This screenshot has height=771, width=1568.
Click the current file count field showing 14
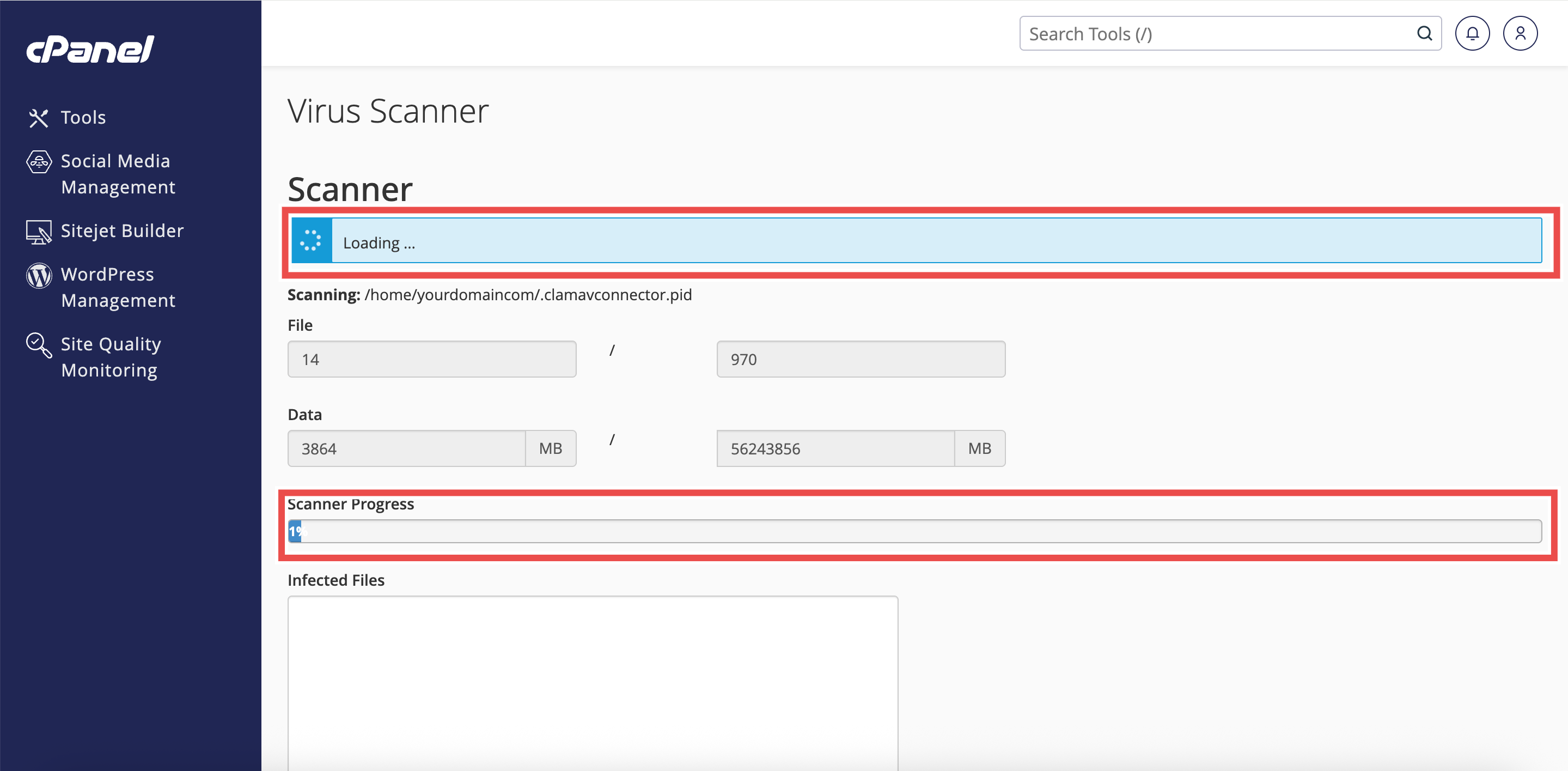(431, 359)
